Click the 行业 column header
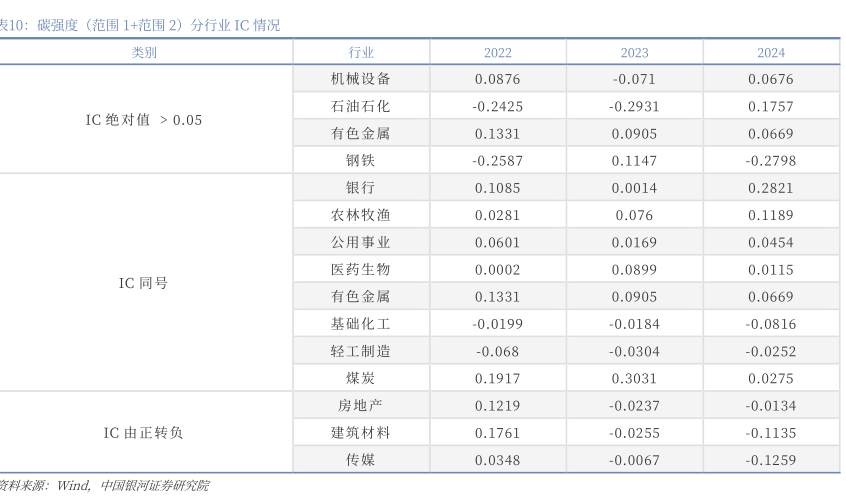The height and width of the screenshot is (504, 846). (361, 52)
